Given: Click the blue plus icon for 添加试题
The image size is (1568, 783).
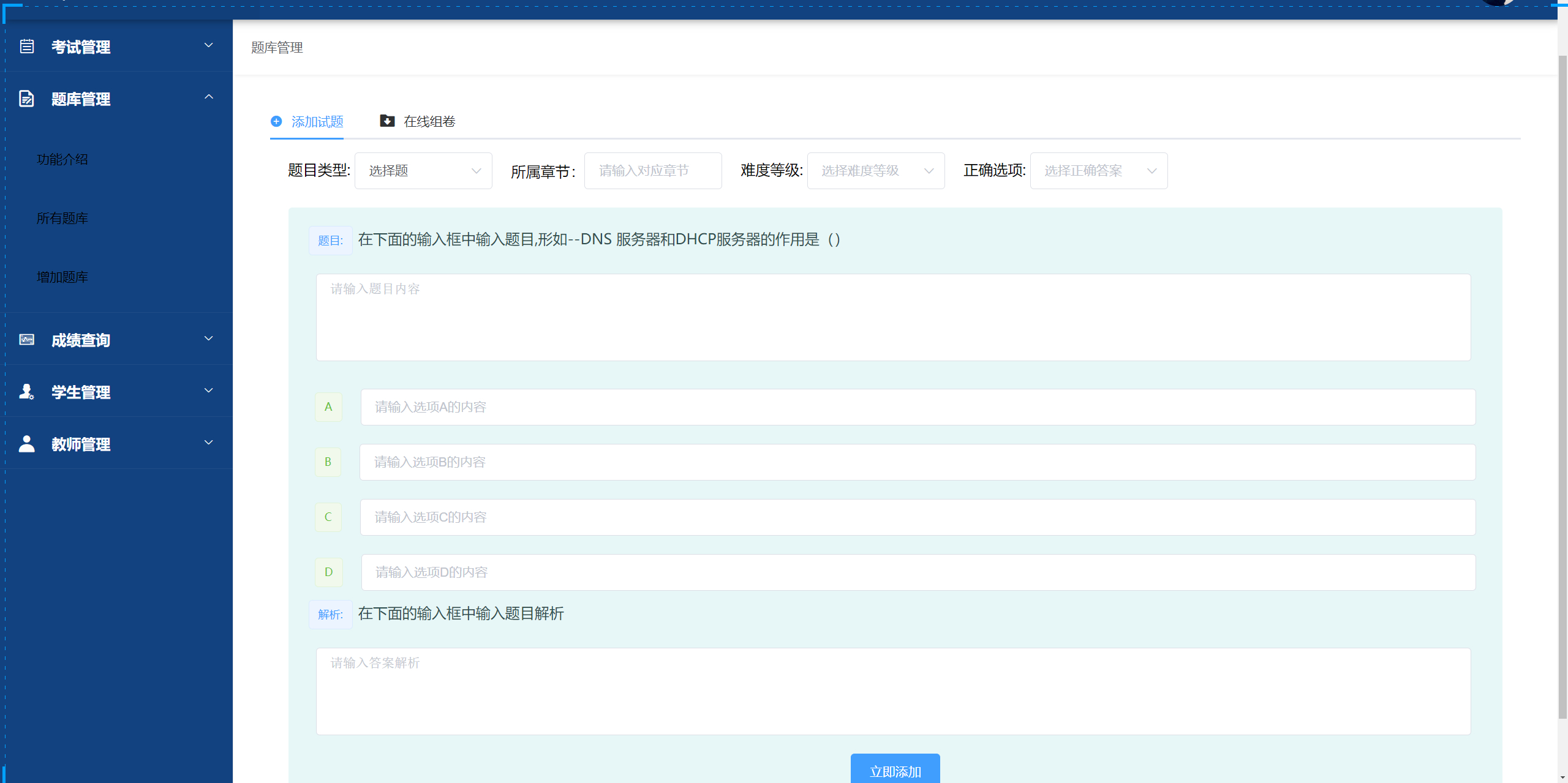Looking at the screenshot, I should [276, 121].
